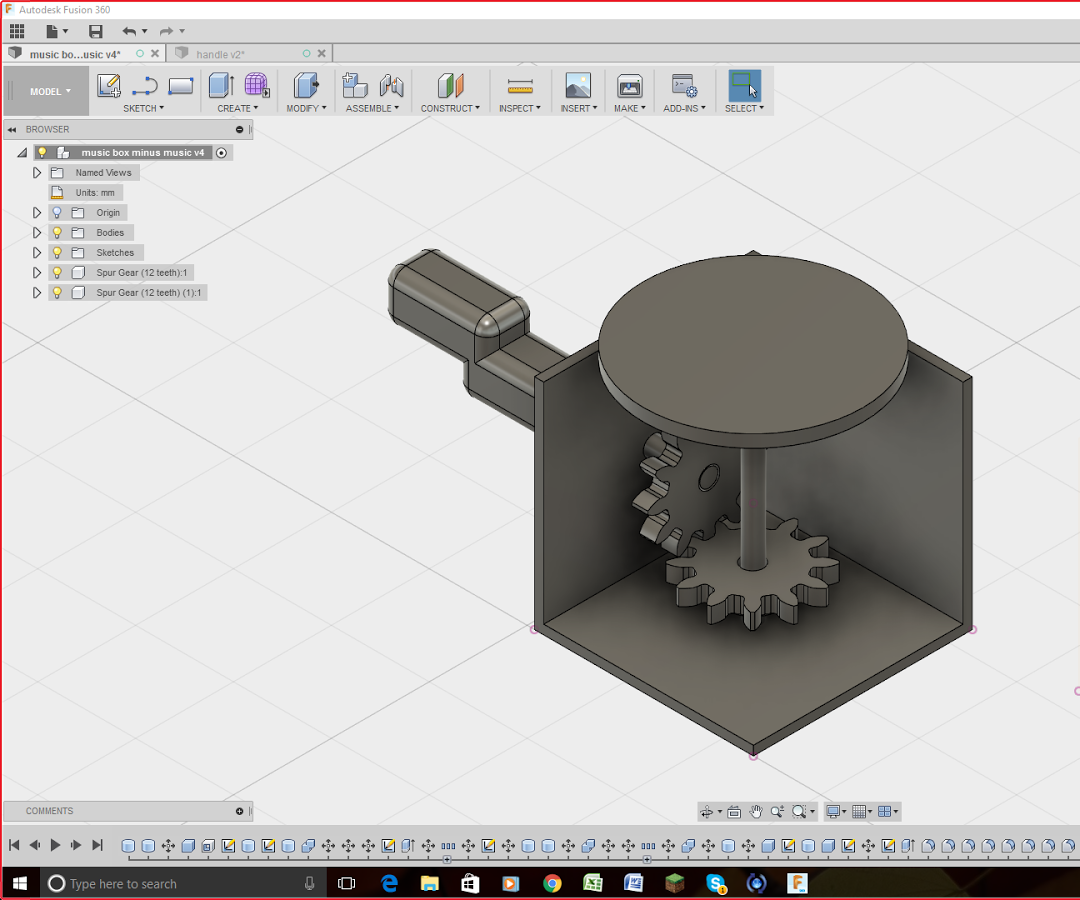Screen dimensions: 1080x900
Task: Click the Save disk icon
Action: coord(95,32)
